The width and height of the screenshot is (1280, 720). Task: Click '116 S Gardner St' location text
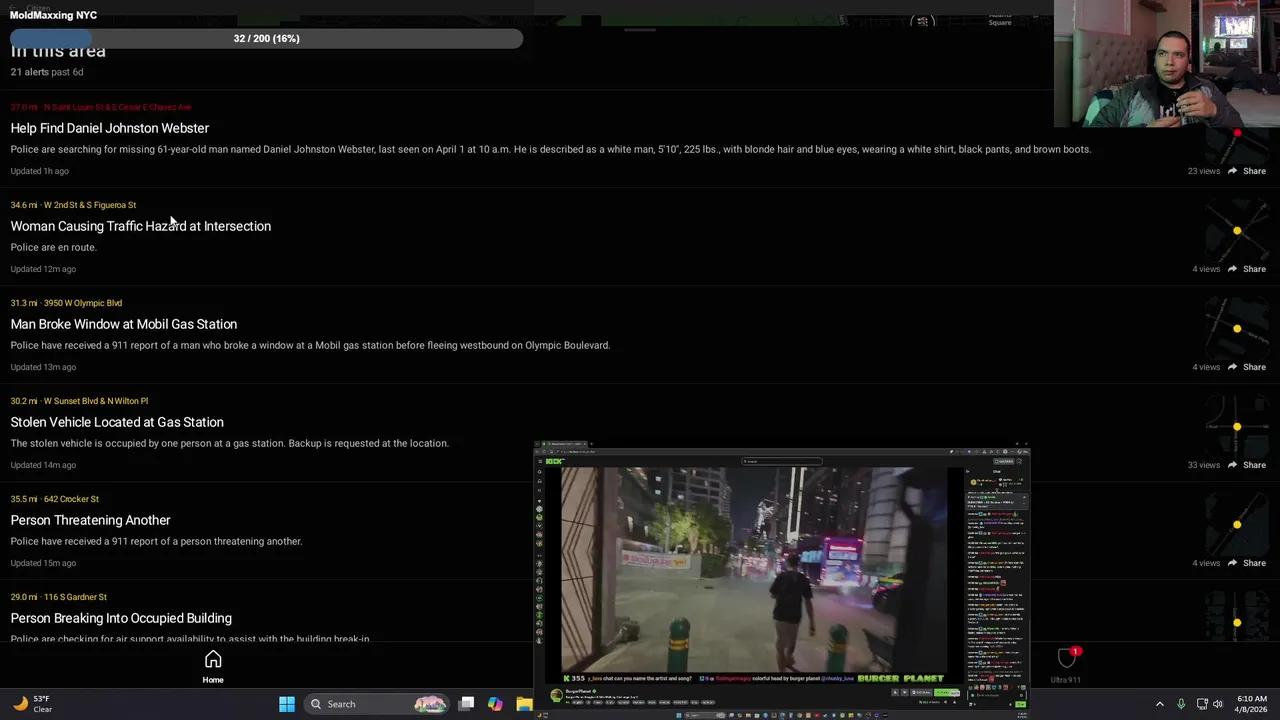click(75, 597)
